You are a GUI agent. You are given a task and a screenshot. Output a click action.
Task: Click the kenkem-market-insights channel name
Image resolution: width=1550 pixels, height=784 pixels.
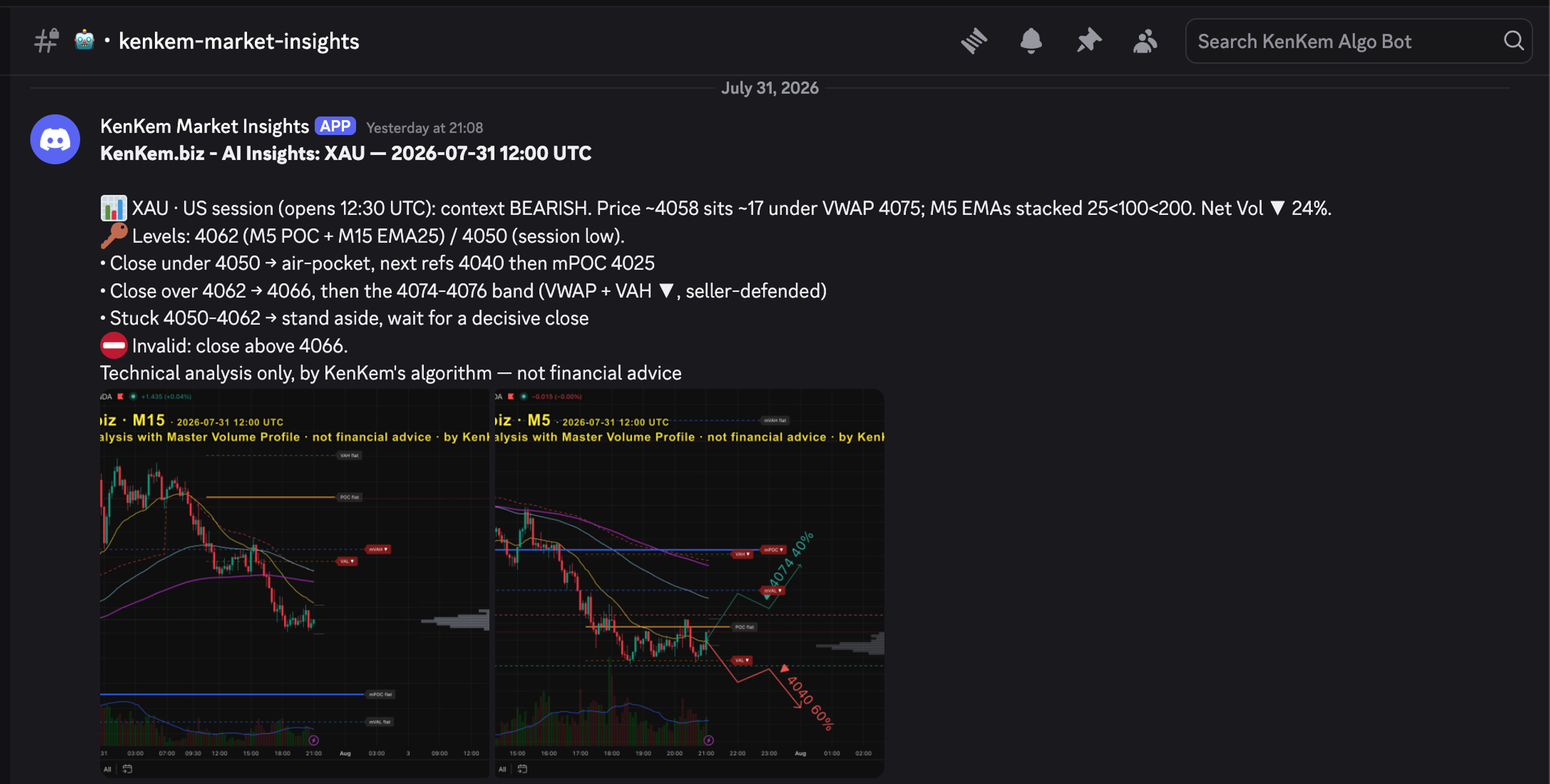pos(239,41)
